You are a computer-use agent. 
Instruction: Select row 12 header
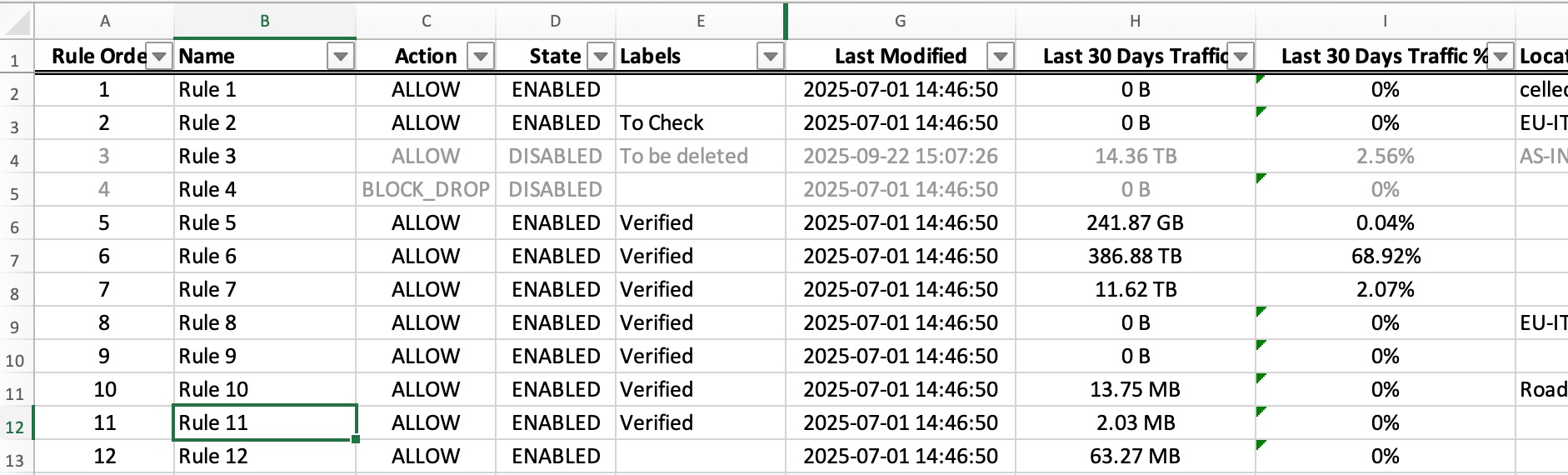[x=15, y=427]
